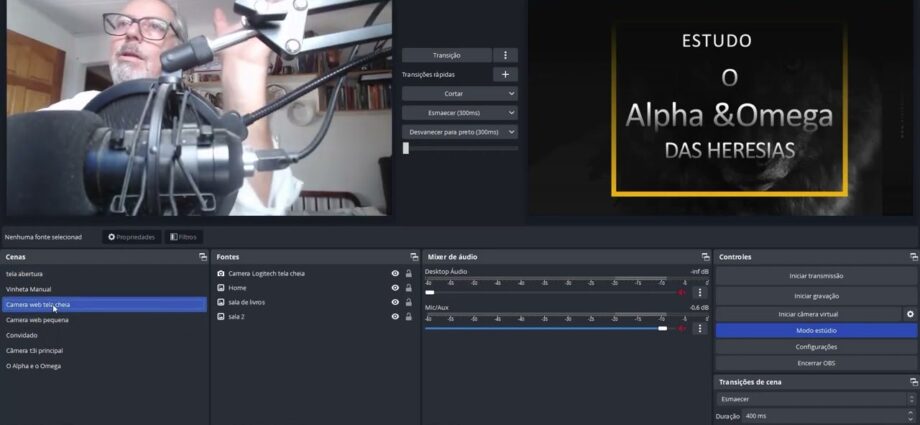The height and width of the screenshot is (425, 920).
Task: Add a quick transition with plus button
Action: click(x=505, y=74)
